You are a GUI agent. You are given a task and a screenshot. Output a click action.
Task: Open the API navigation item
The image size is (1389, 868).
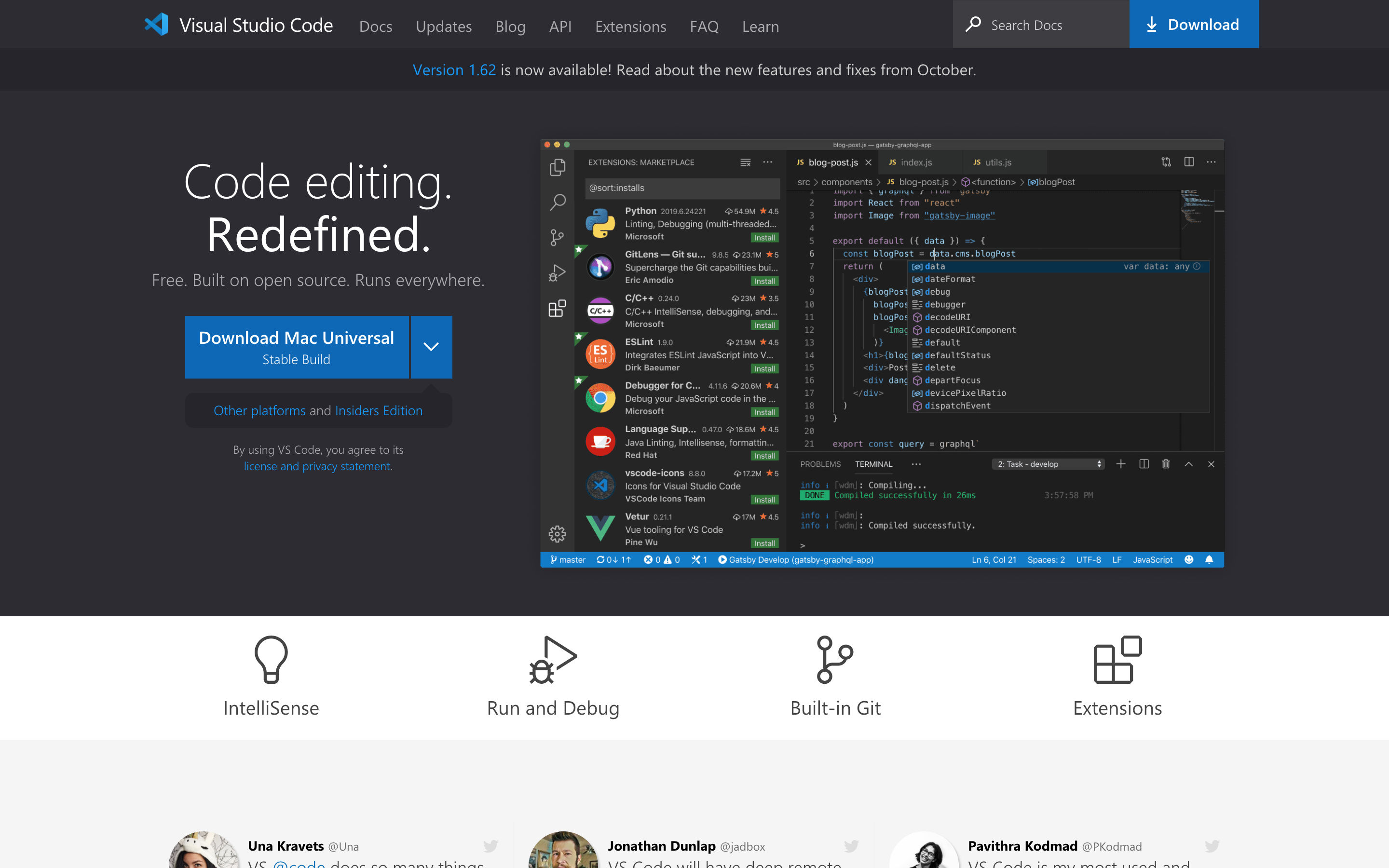click(x=560, y=27)
